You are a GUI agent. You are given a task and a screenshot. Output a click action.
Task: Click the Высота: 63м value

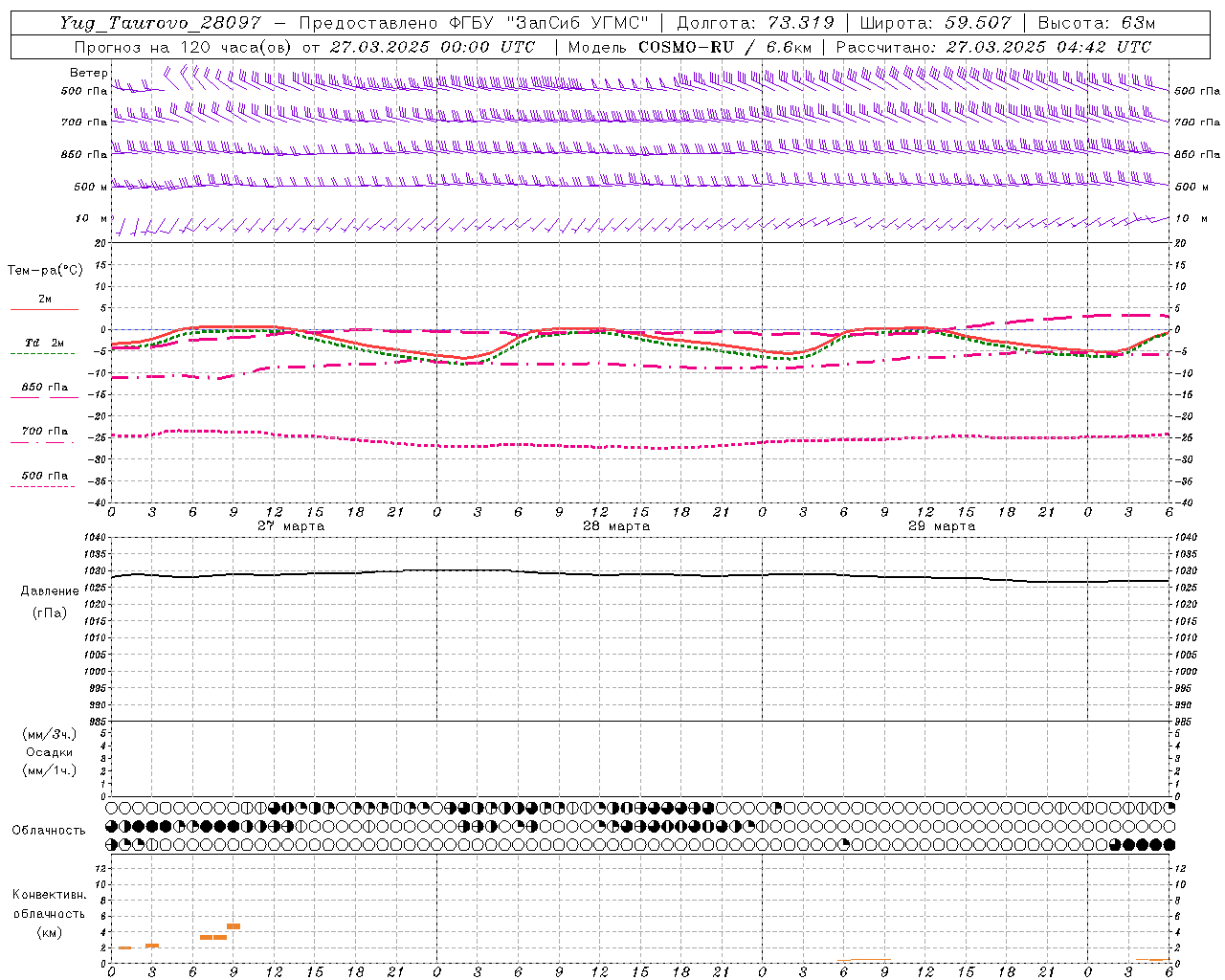pos(1097,24)
